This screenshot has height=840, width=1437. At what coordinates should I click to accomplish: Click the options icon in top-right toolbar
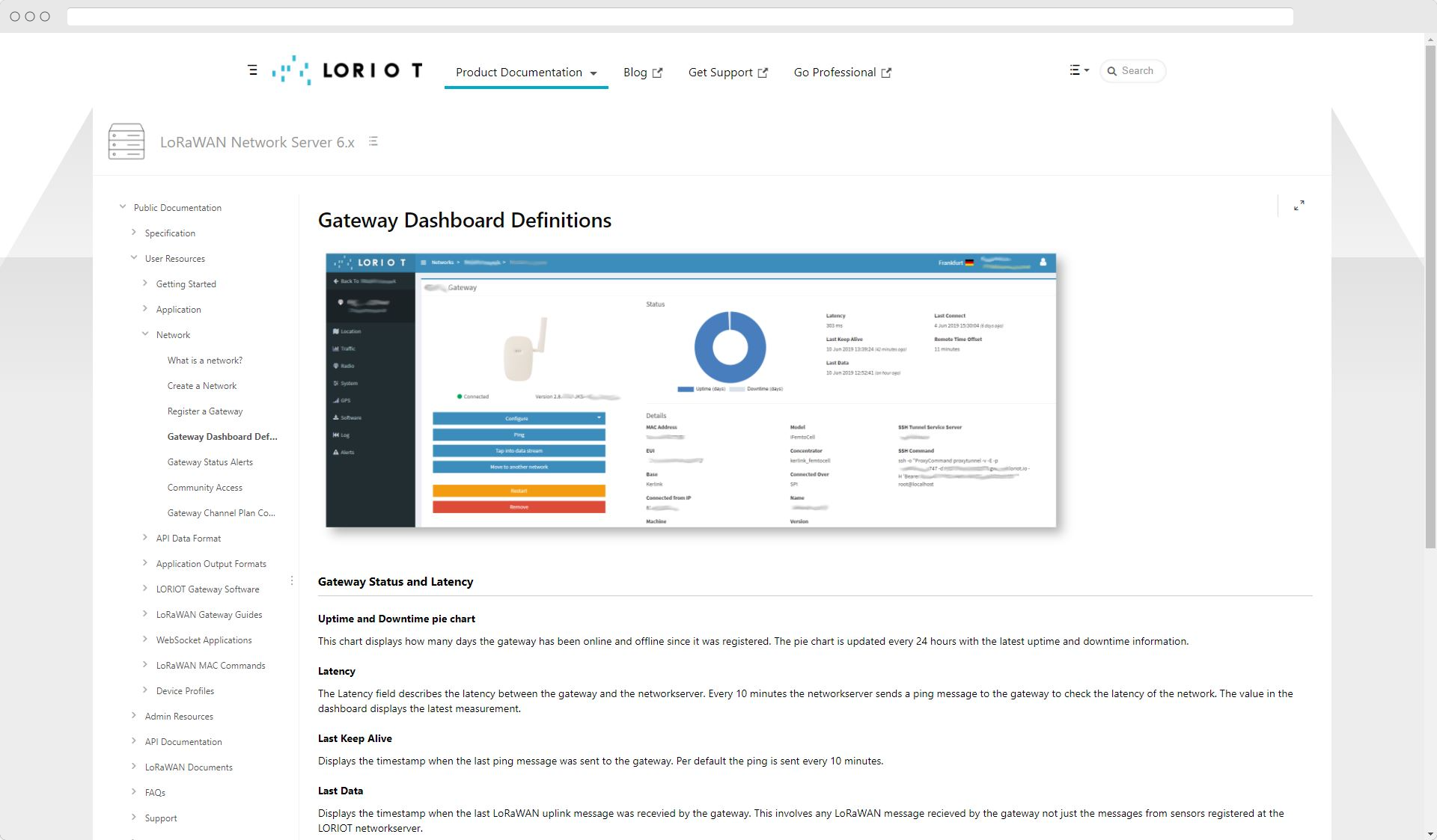point(1078,70)
